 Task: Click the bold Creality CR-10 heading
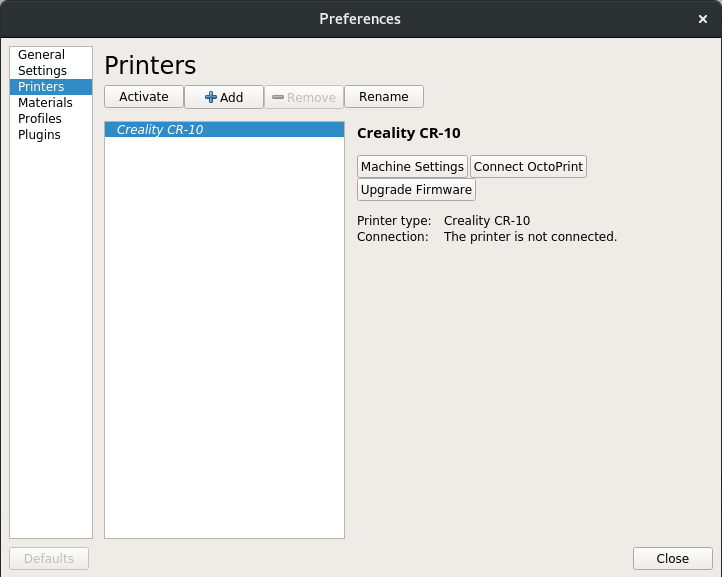(x=409, y=133)
